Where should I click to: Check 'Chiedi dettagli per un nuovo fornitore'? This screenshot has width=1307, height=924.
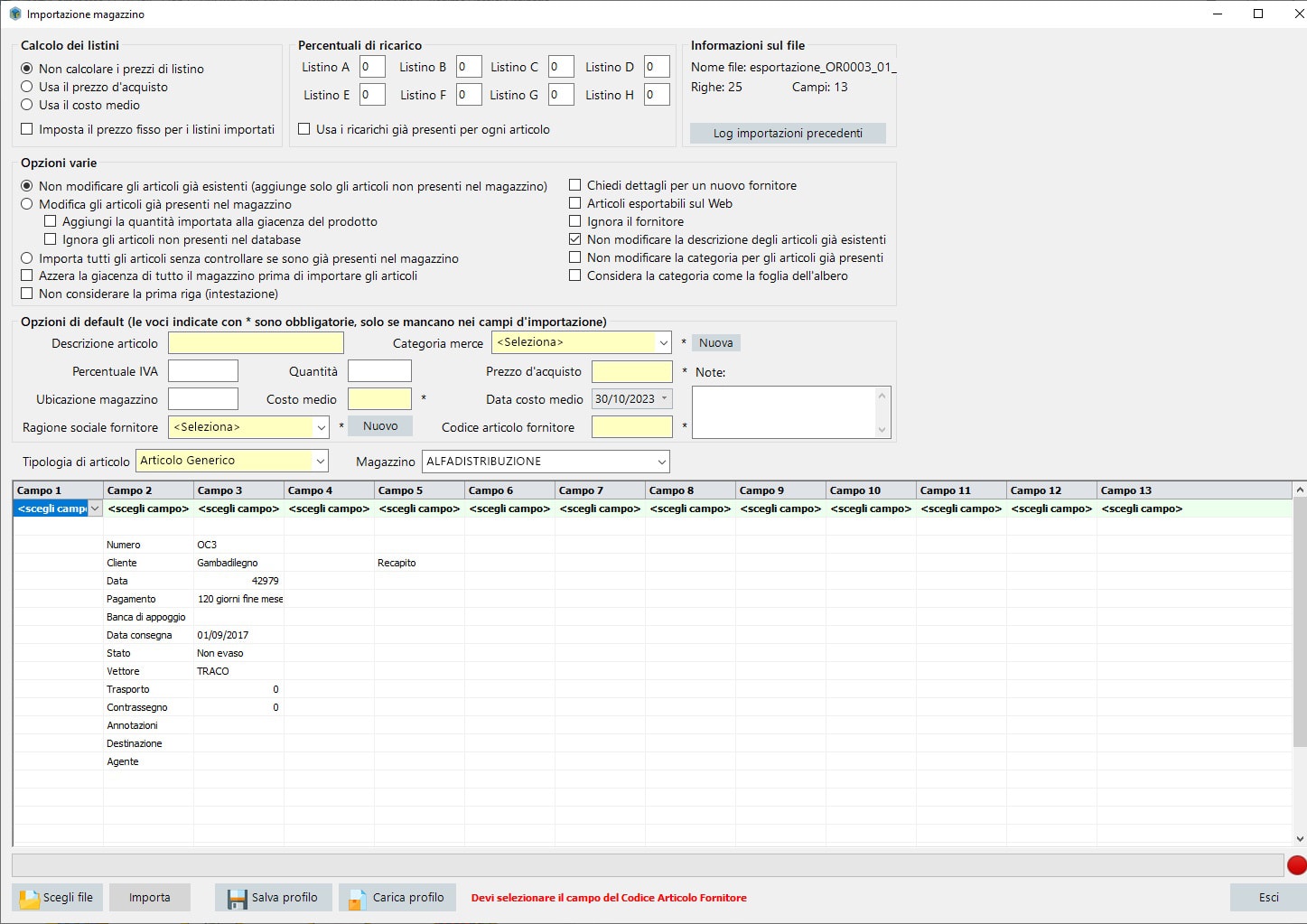coord(575,185)
